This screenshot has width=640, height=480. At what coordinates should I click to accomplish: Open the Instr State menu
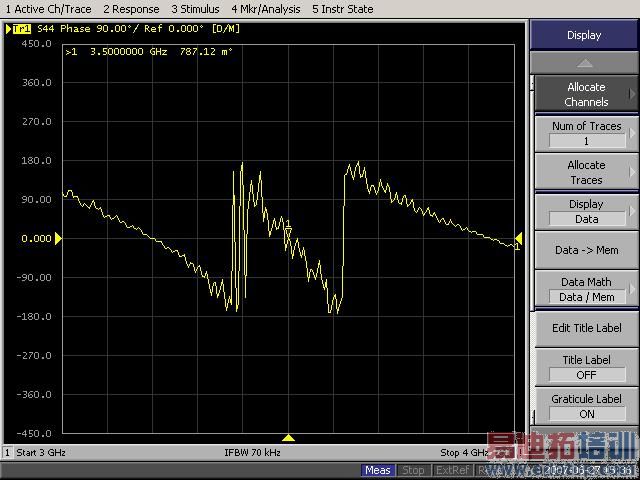point(342,9)
